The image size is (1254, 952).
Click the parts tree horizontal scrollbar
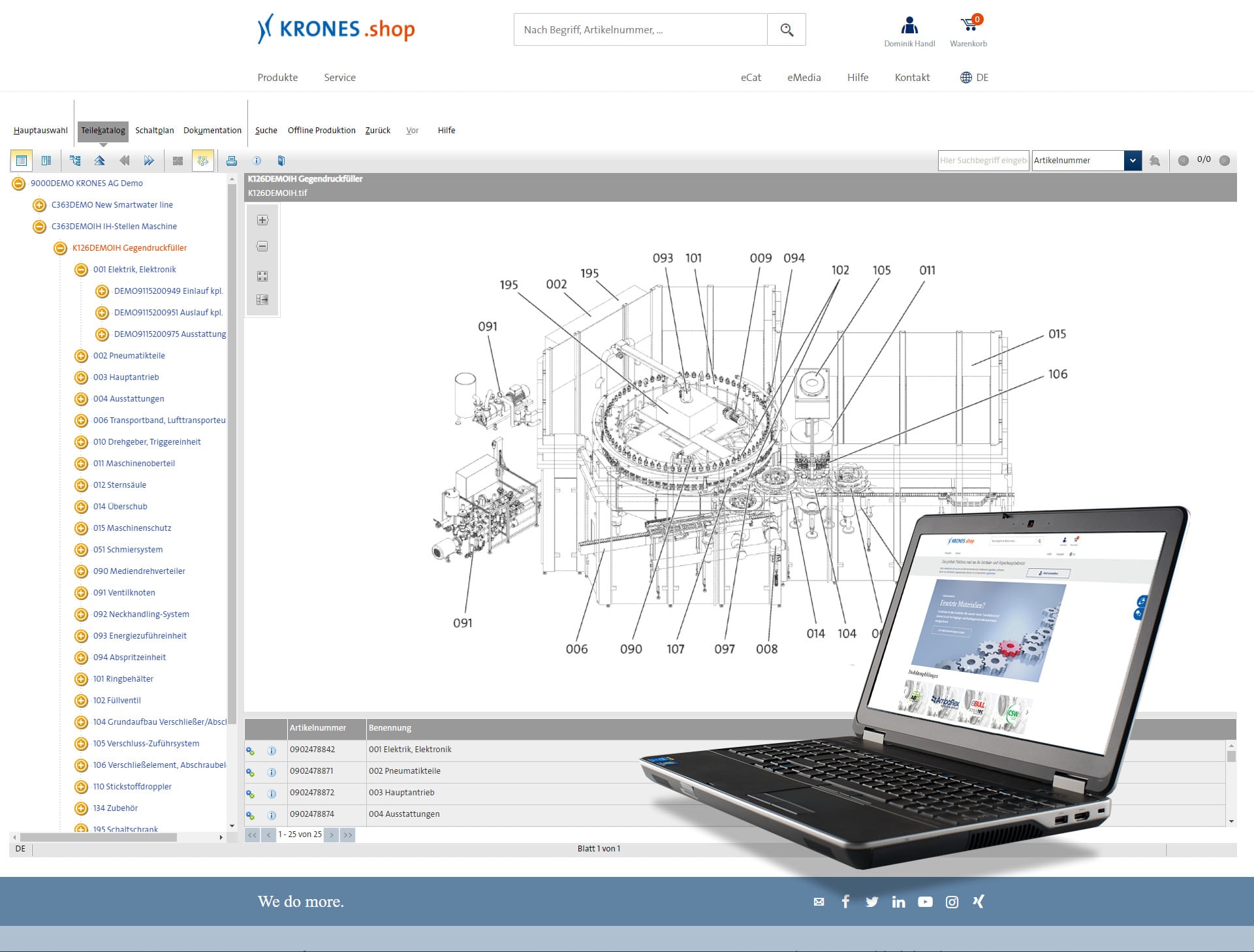(x=98, y=837)
